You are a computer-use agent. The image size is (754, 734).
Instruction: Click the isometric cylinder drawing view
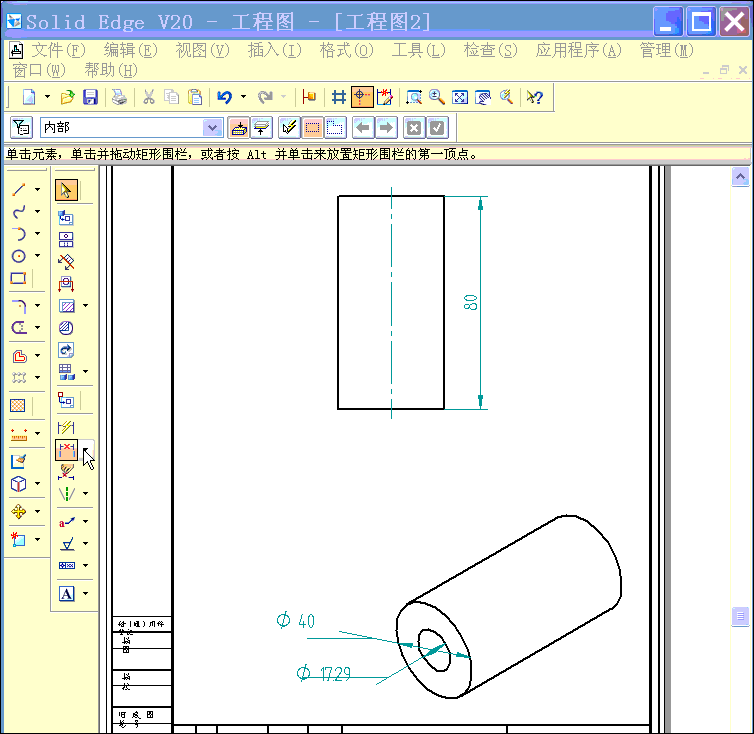[509, 607]
